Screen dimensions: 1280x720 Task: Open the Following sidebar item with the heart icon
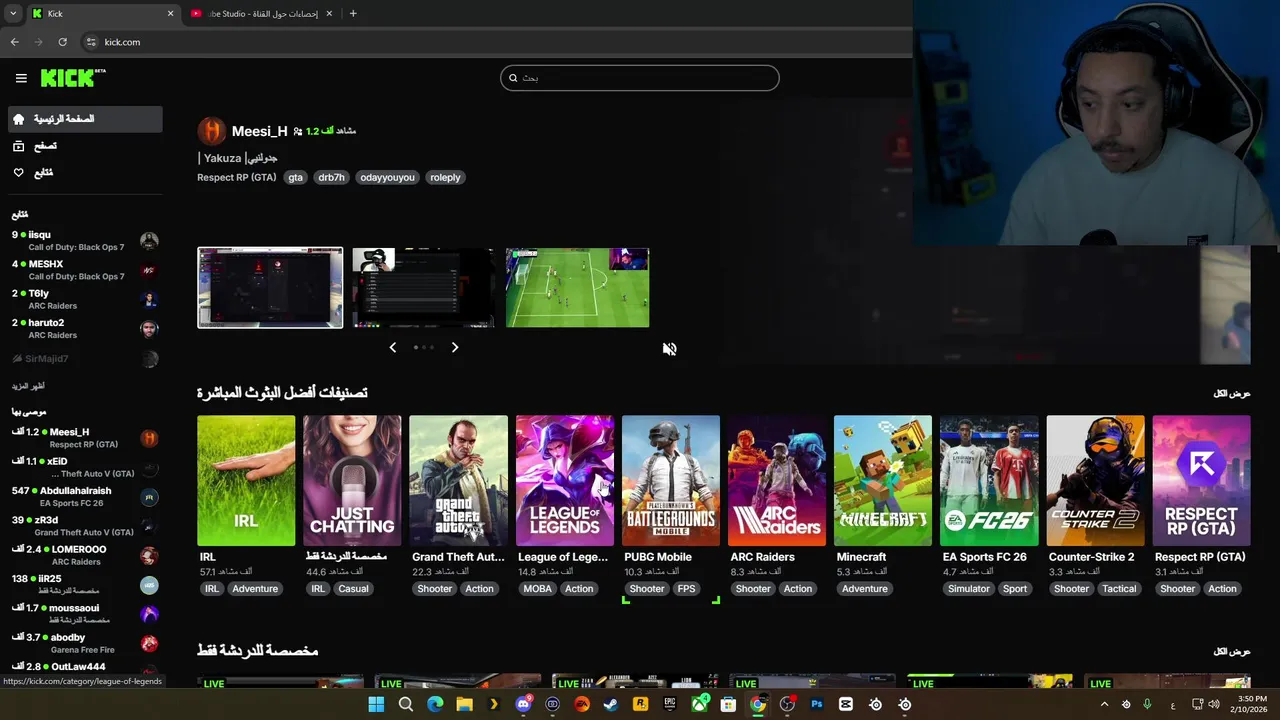coord(85,173)
